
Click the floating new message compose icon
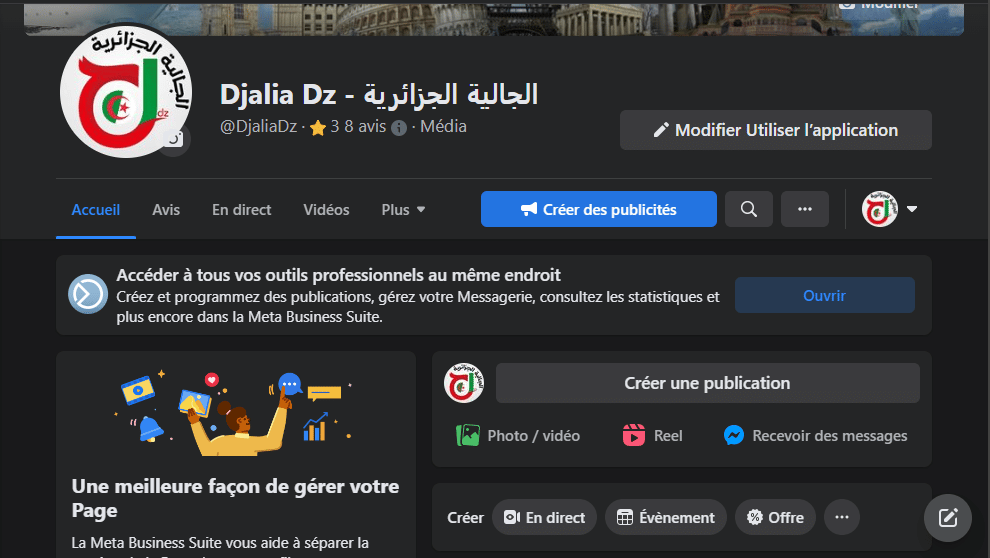click(948, 518)
